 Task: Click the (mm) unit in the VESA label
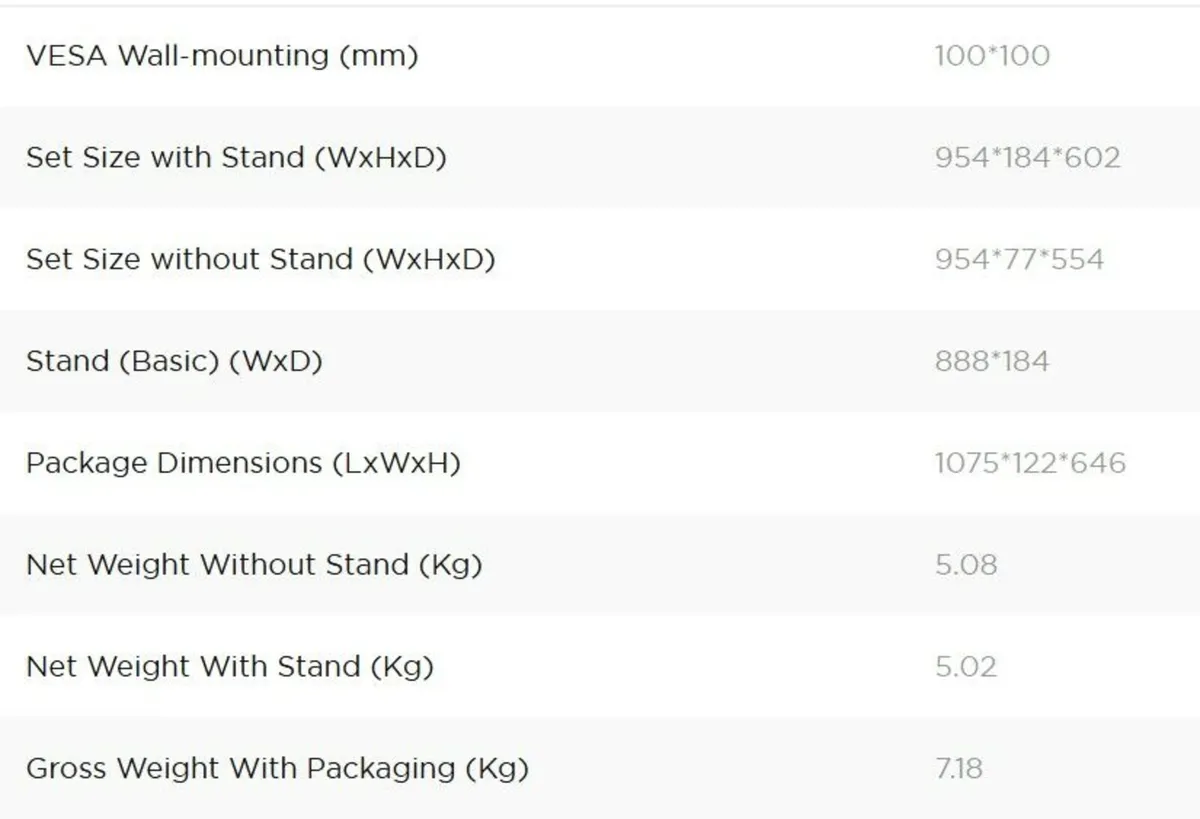coord(378,55)
